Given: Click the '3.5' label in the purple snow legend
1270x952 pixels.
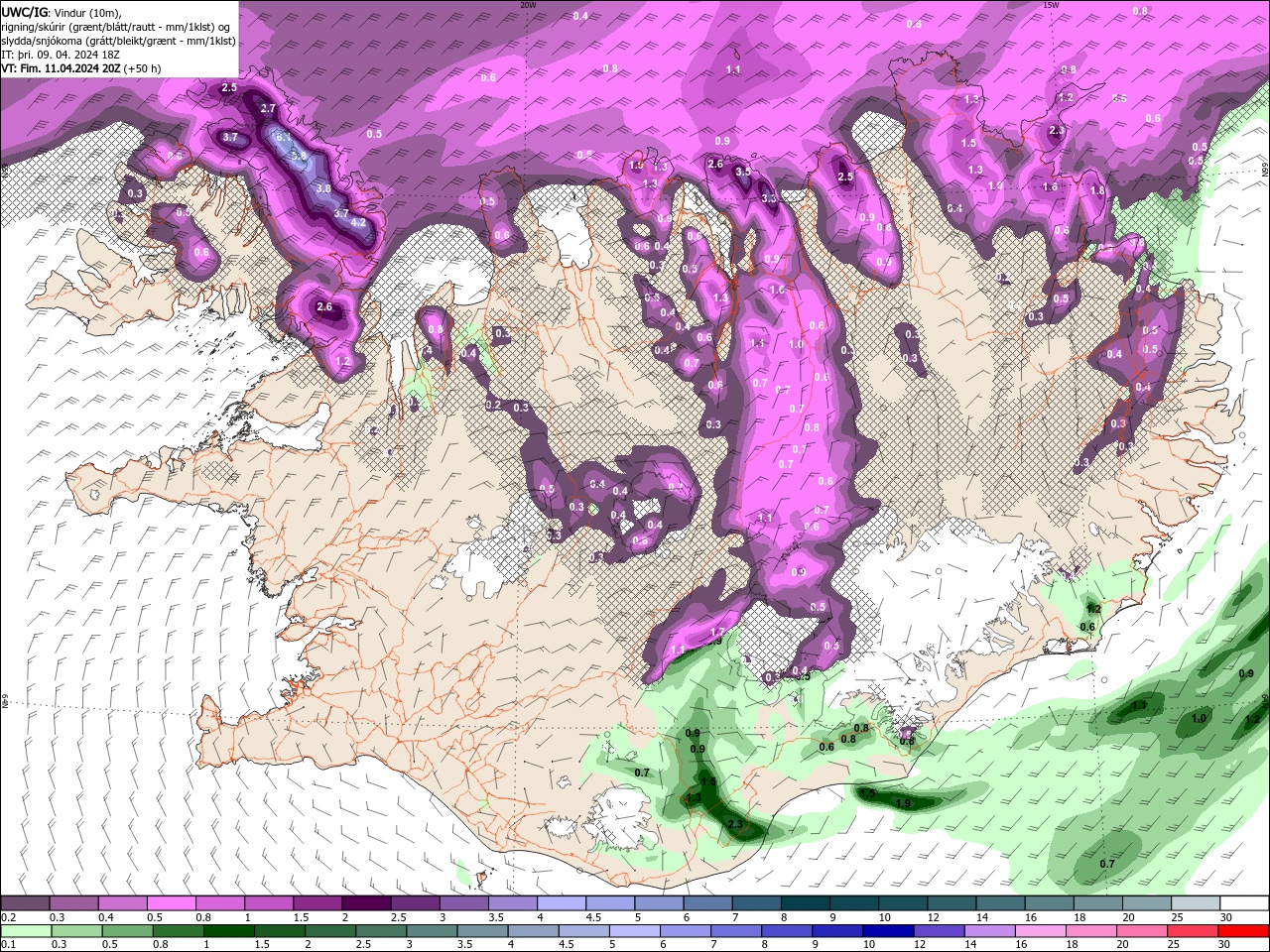Looking at the screenshot, I should (x=496, y=917).
